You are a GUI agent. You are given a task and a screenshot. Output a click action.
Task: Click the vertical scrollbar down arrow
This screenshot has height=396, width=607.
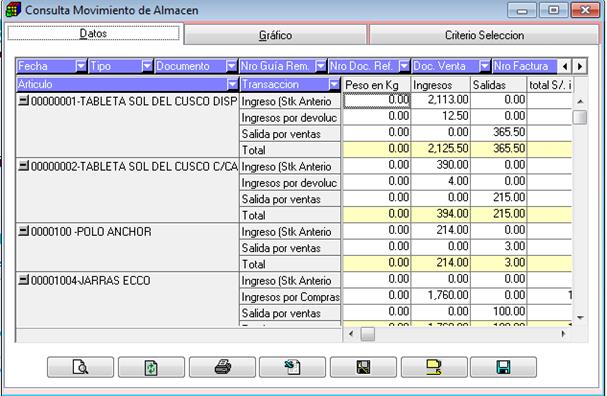pos(580,317)
